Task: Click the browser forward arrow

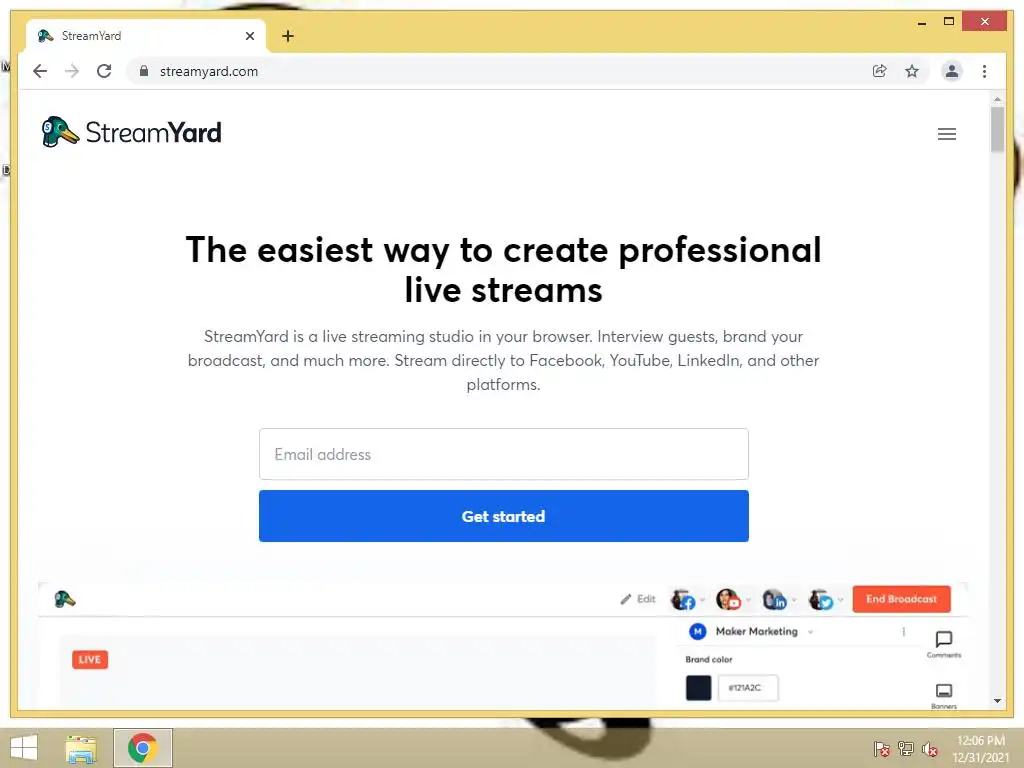Action: coord(72,71)
